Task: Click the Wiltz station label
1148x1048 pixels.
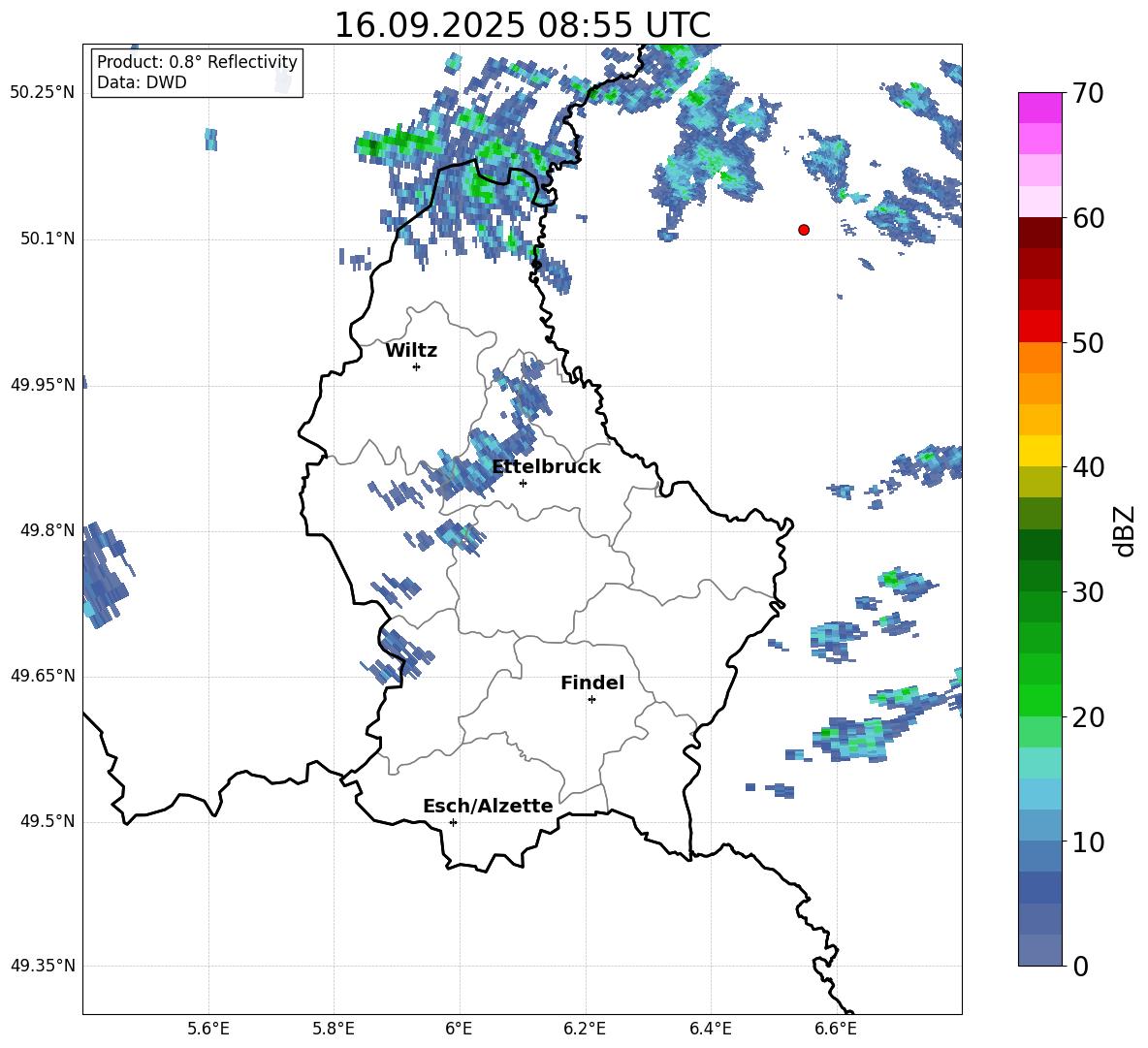Action: tap(411, 351)
